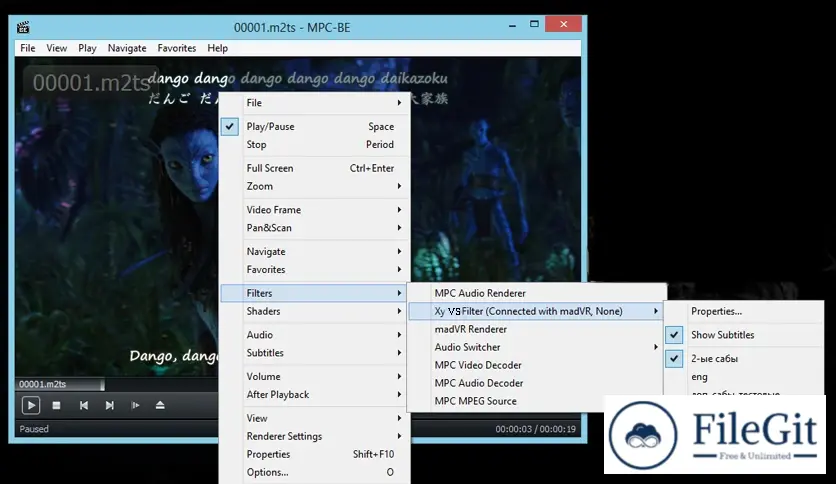Close the MPC-BE window
This screenshot has height=484, width=836.
tap(564, 24)
